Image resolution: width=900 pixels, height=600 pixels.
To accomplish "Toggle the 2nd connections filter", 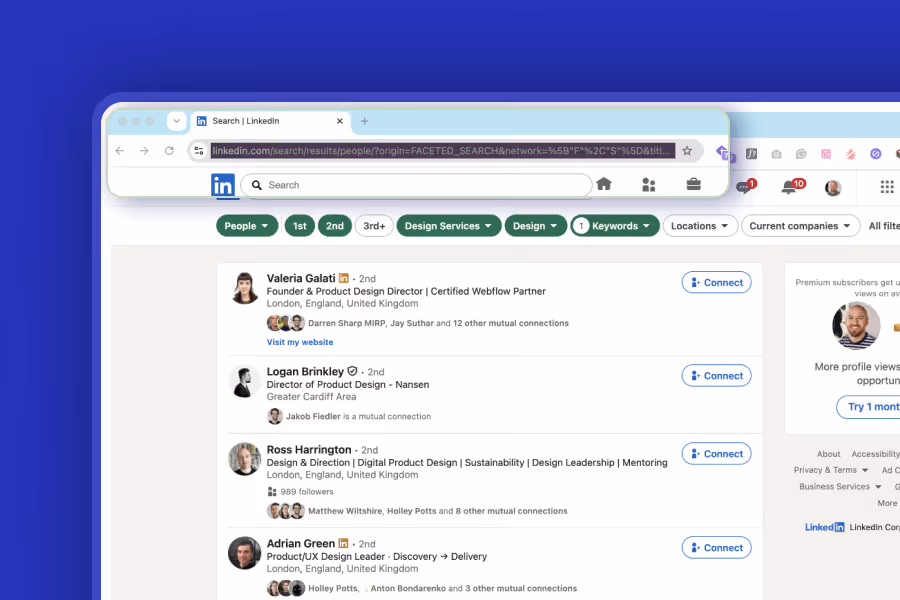I will click(x=335, y=226).
